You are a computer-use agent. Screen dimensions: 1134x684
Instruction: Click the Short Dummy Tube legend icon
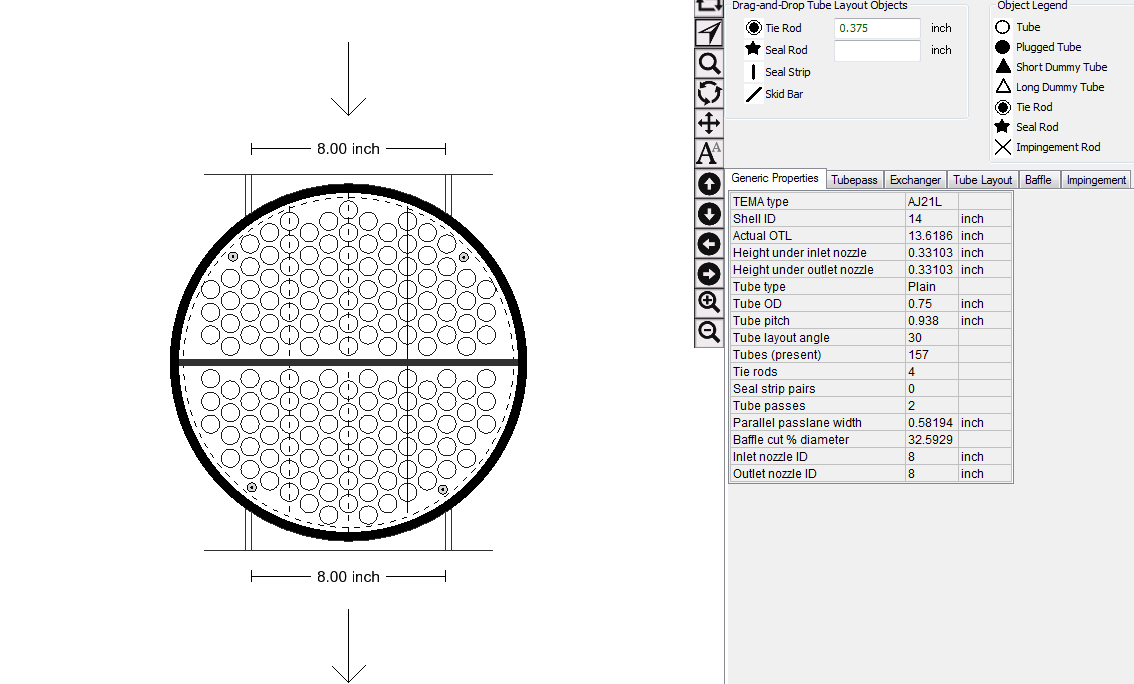pos(1002,67)
